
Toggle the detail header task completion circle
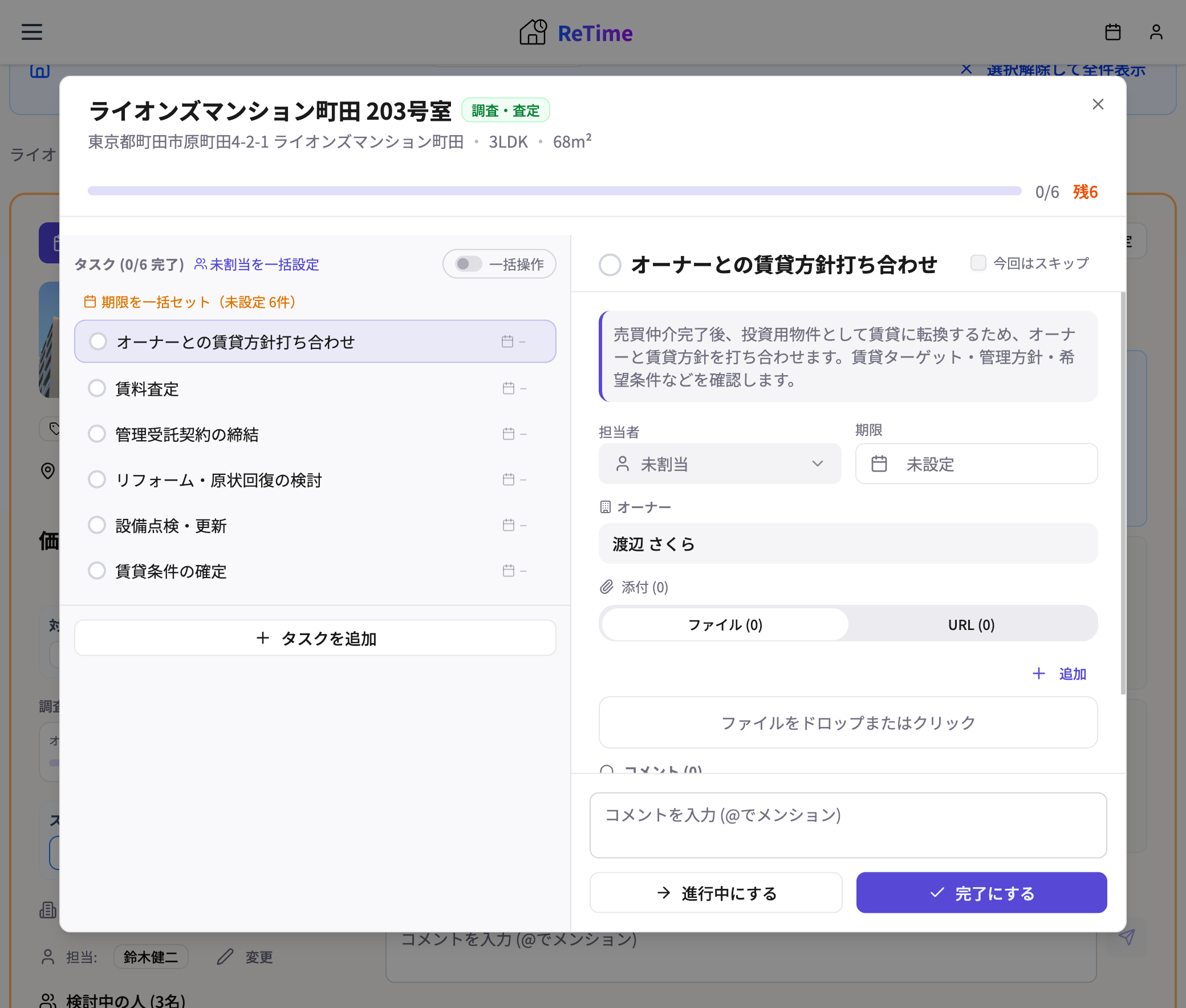coord(610,265)
